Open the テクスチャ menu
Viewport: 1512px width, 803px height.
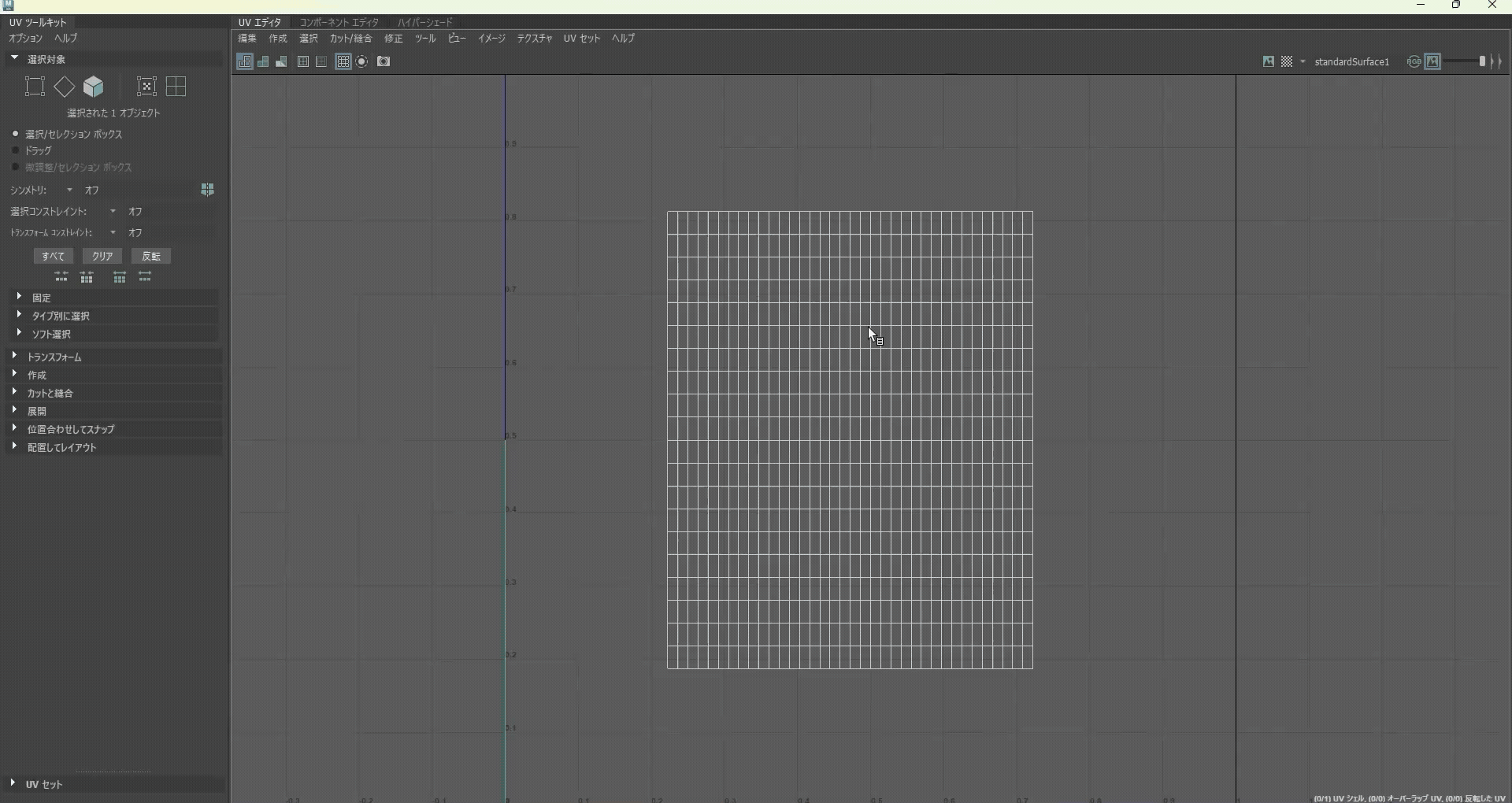[535, 38]
